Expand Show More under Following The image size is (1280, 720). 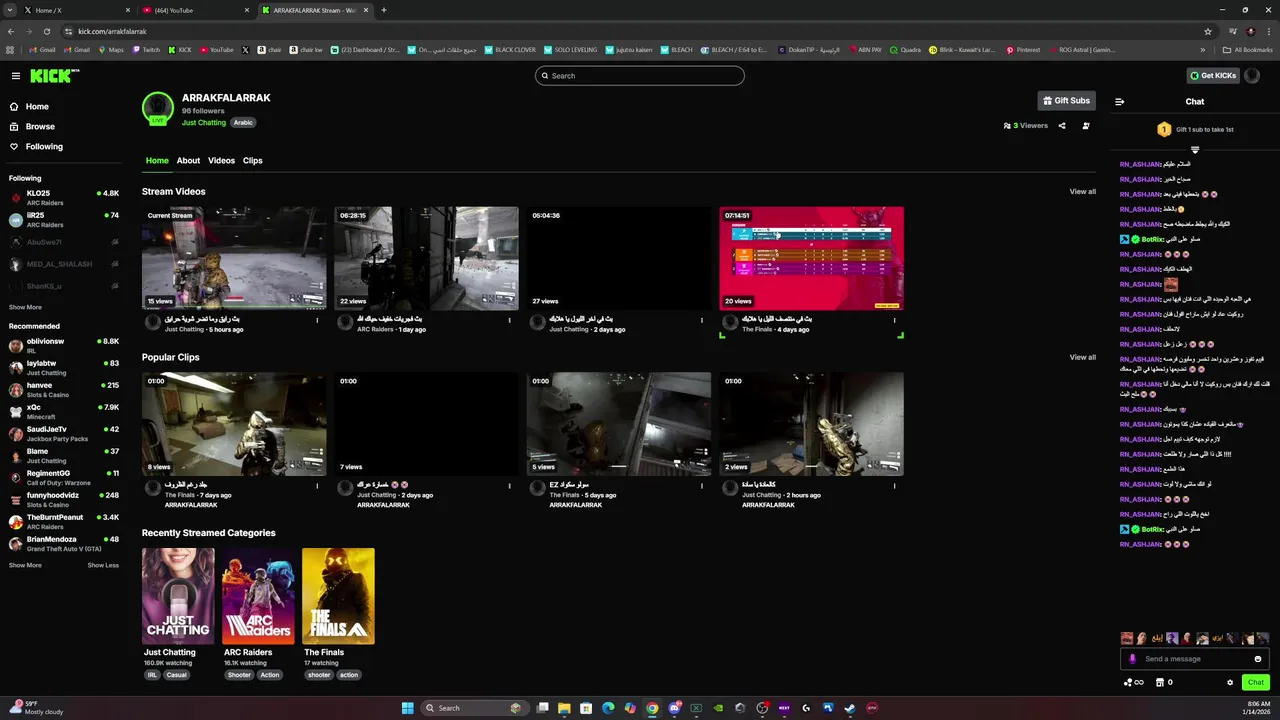coord(25,308)
